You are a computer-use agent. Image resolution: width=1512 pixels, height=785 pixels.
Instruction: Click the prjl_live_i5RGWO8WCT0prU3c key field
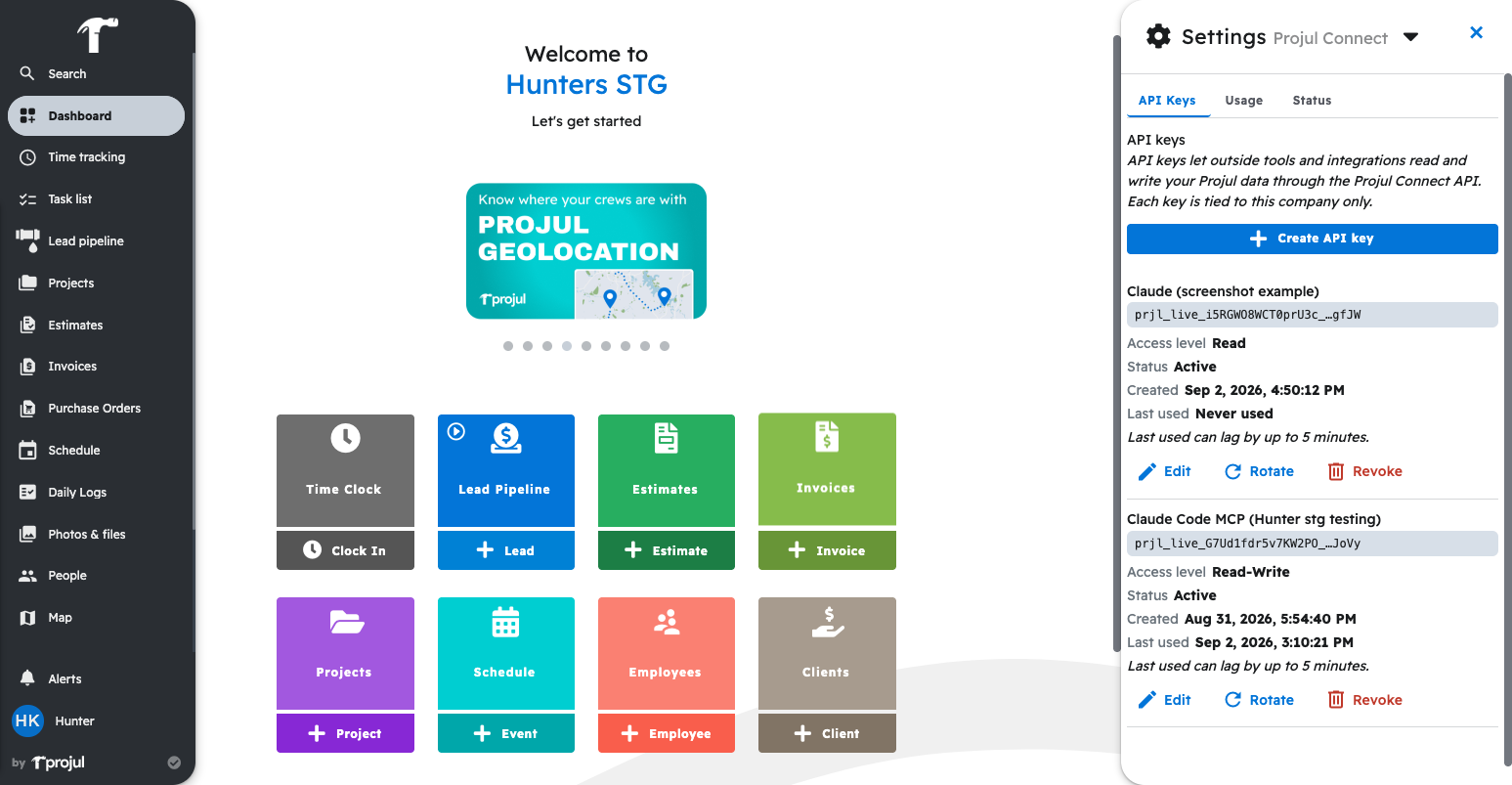pos(1313,315)
